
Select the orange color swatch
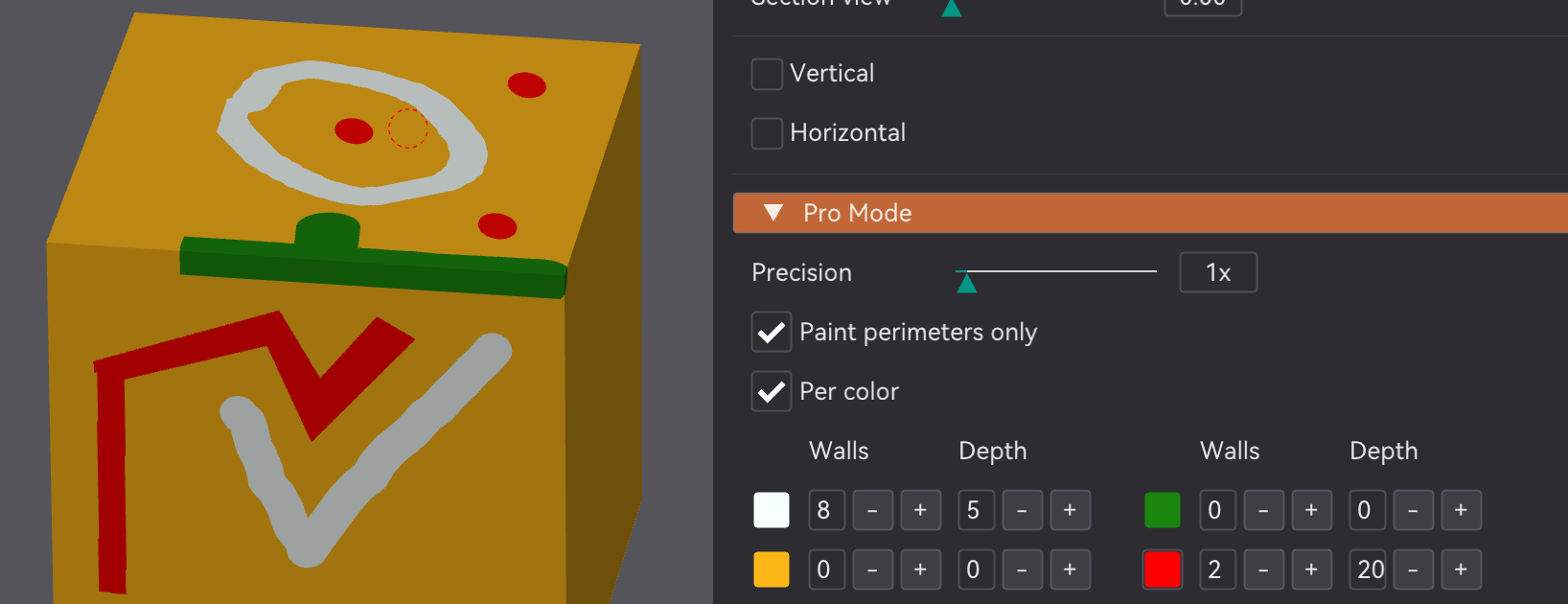[x=772, y=569]
